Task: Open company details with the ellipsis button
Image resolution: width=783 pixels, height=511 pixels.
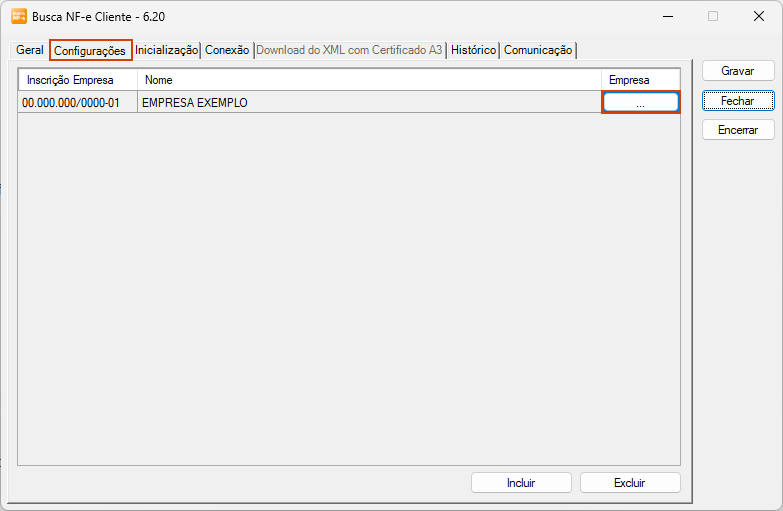Action: [x=640, y=102]
